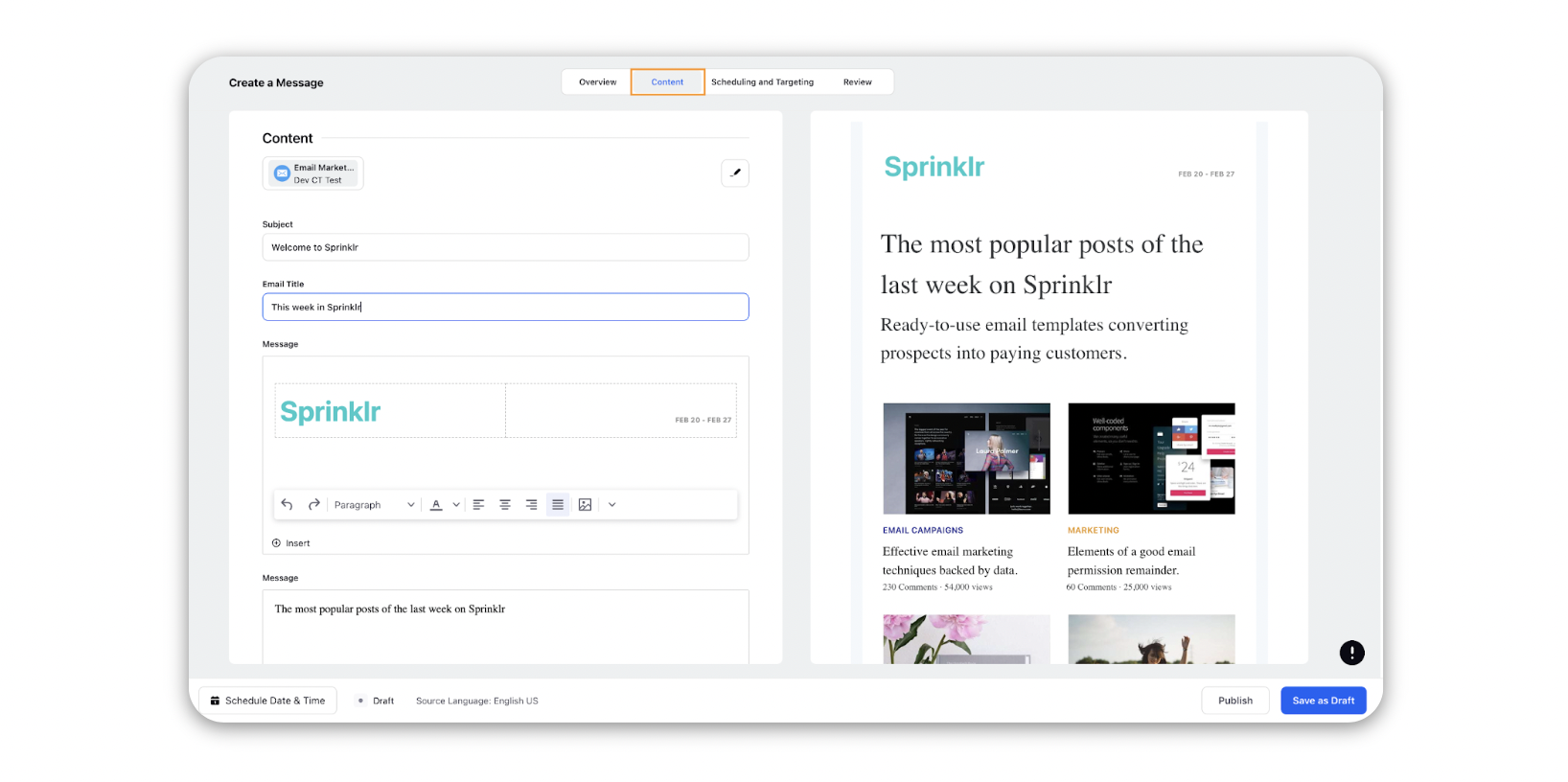Click '60 Comments · 25,000 views' text
The image size is (1568, 782).
pyautogui.click(x=1119, y=587)
